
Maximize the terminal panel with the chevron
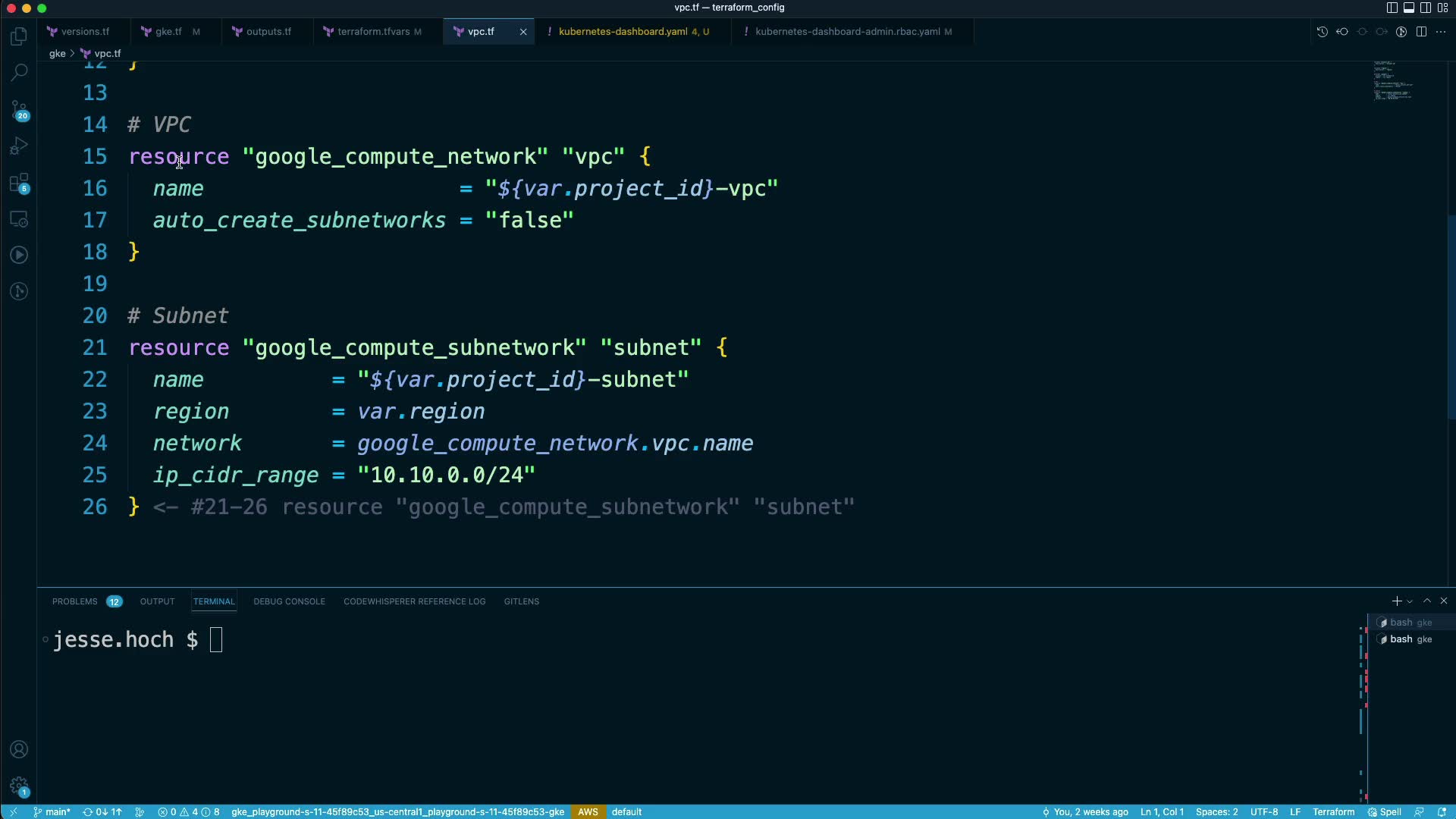tap(1426, 601)
